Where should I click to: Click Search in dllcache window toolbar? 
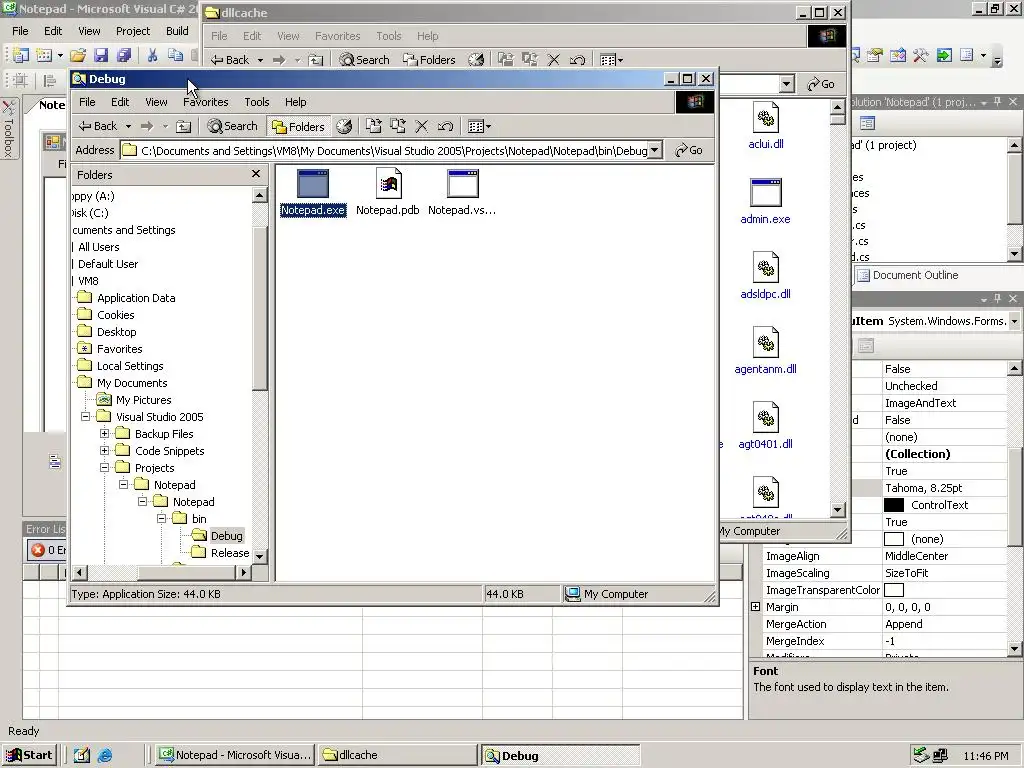(364, 59)
